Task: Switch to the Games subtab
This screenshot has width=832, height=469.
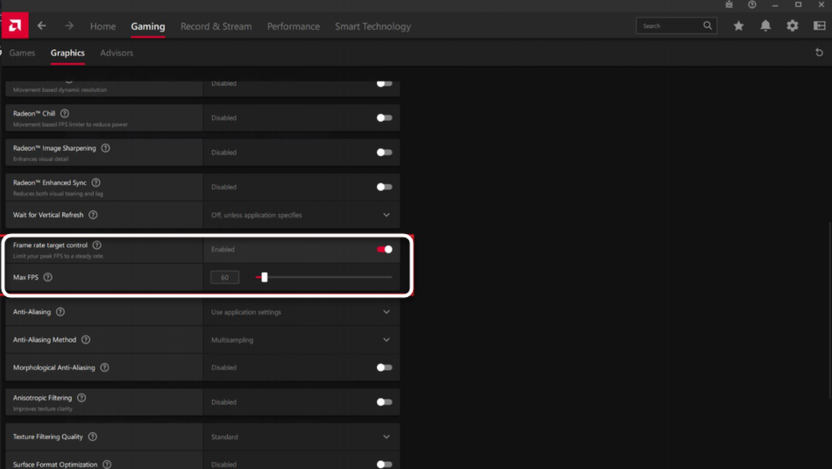Action: point(22,53)
